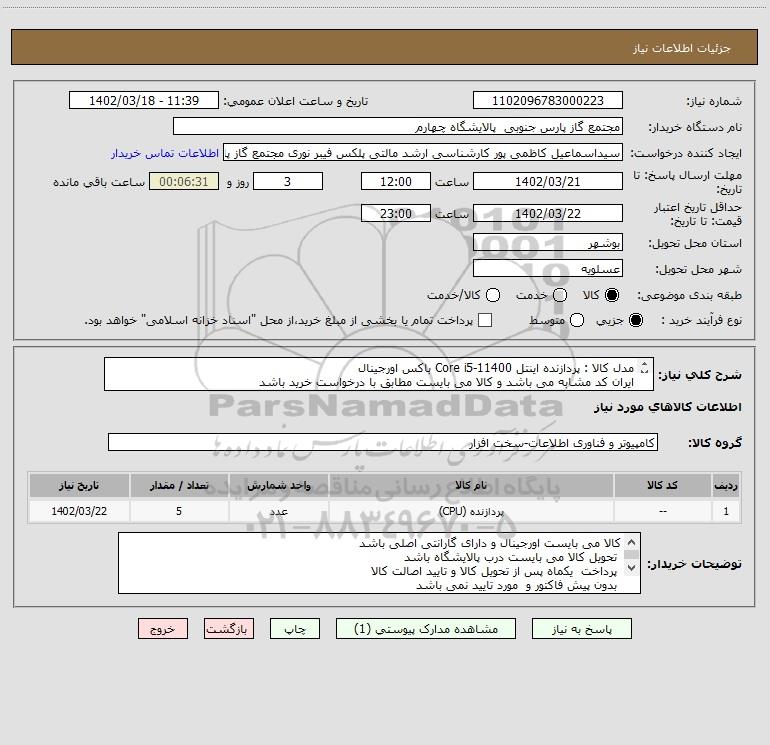The height and width of the screenshot is (745, 770).
Task: Open اطلاعات تماس خریدار link
Action: pos(165,153)
